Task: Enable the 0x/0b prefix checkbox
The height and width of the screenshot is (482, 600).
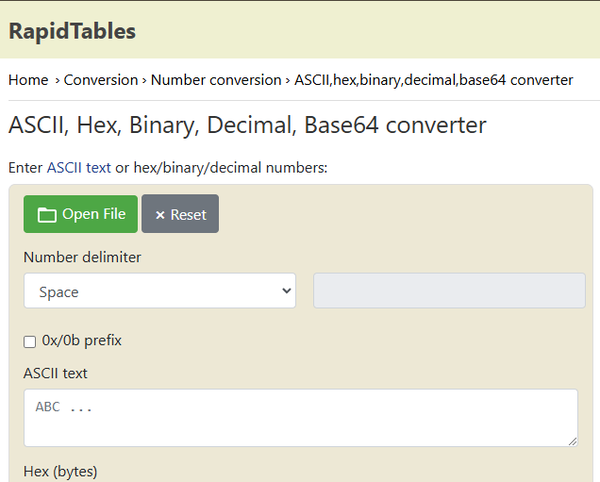Action: (x=30, y=341)
